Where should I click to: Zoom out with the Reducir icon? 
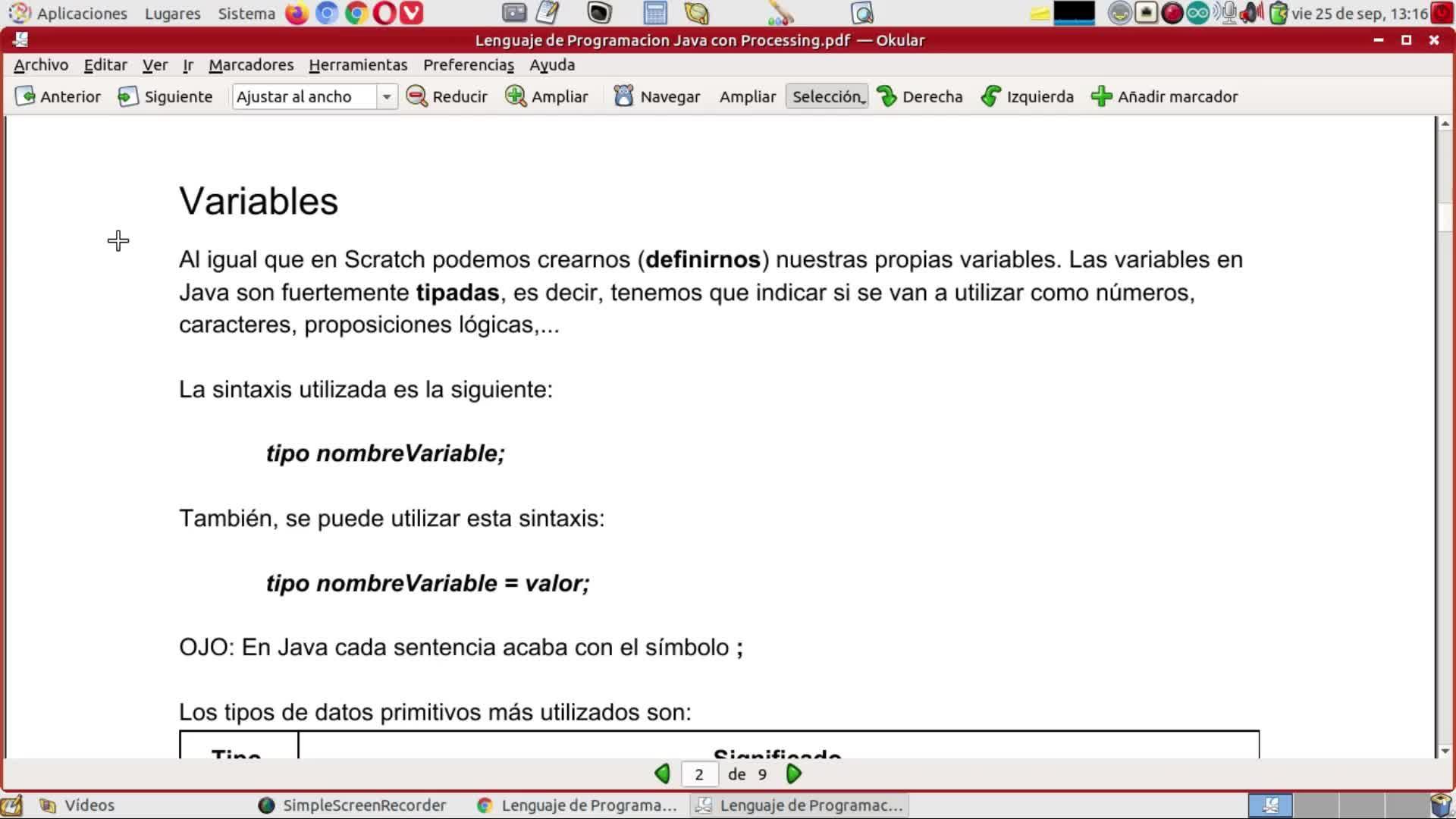click(x=416, y=96)
